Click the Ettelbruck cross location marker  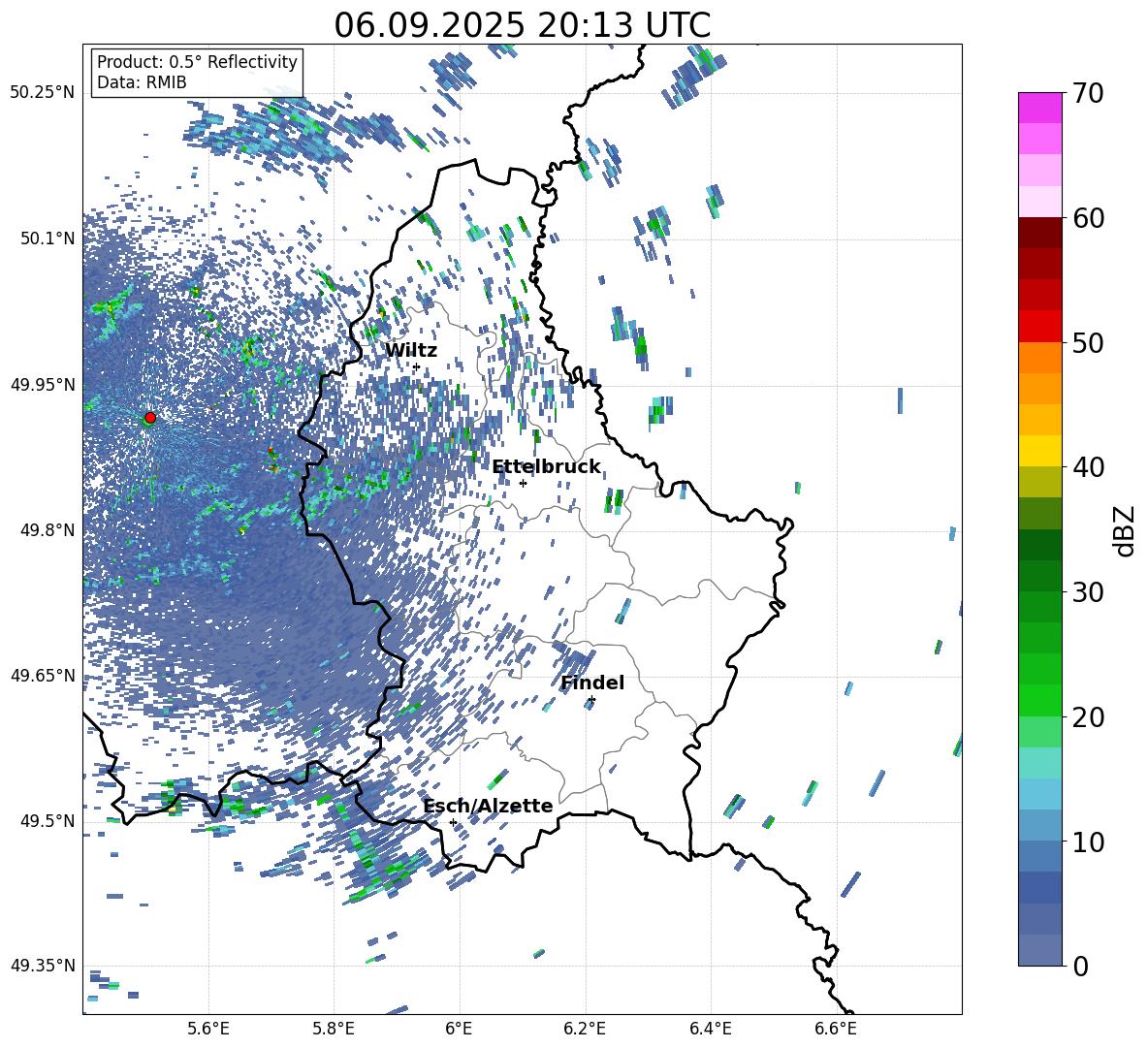[x=523, y=483]
